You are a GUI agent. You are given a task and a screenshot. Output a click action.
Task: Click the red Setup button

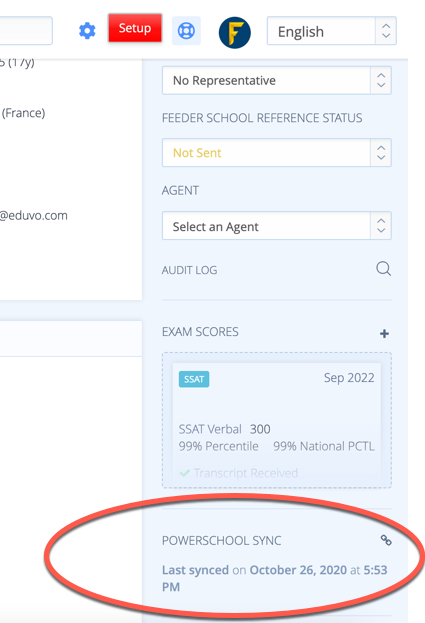coord(135,28)
